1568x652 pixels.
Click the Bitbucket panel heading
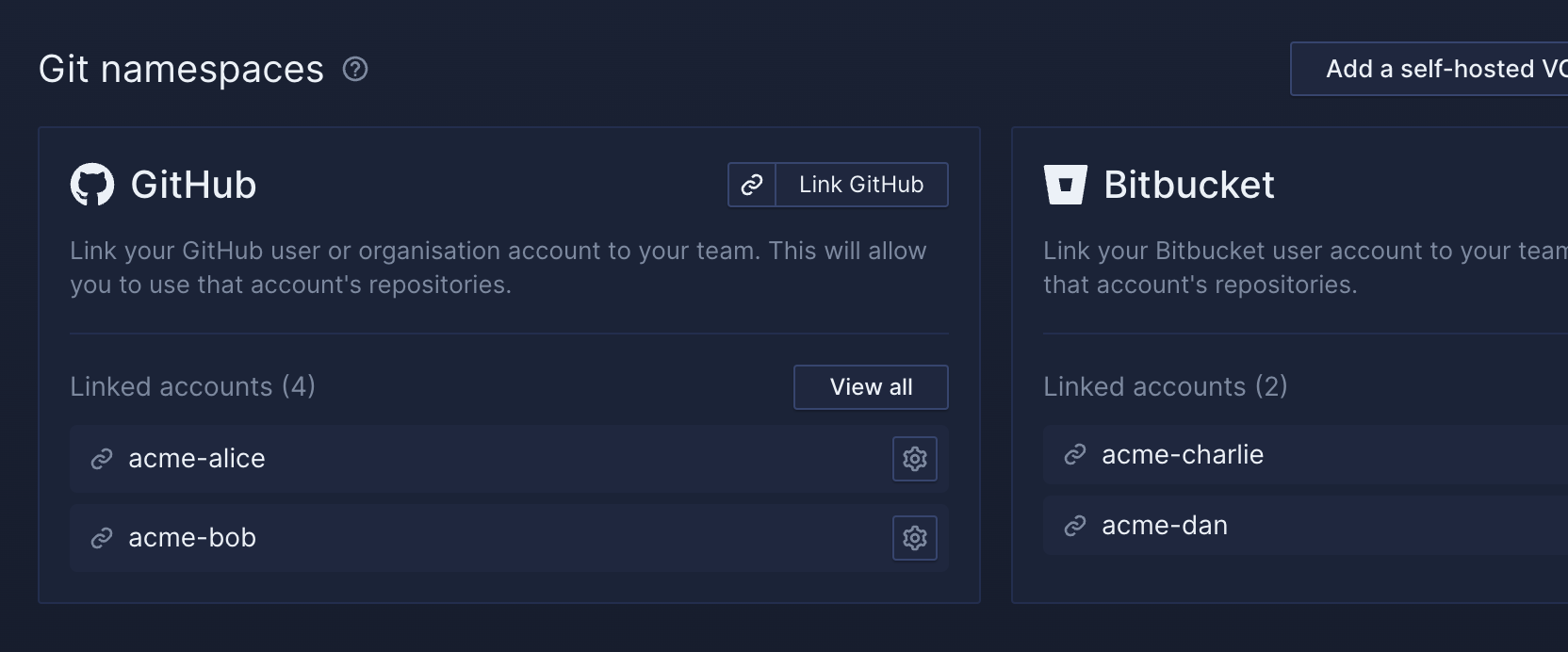(x=1188, y=185)
